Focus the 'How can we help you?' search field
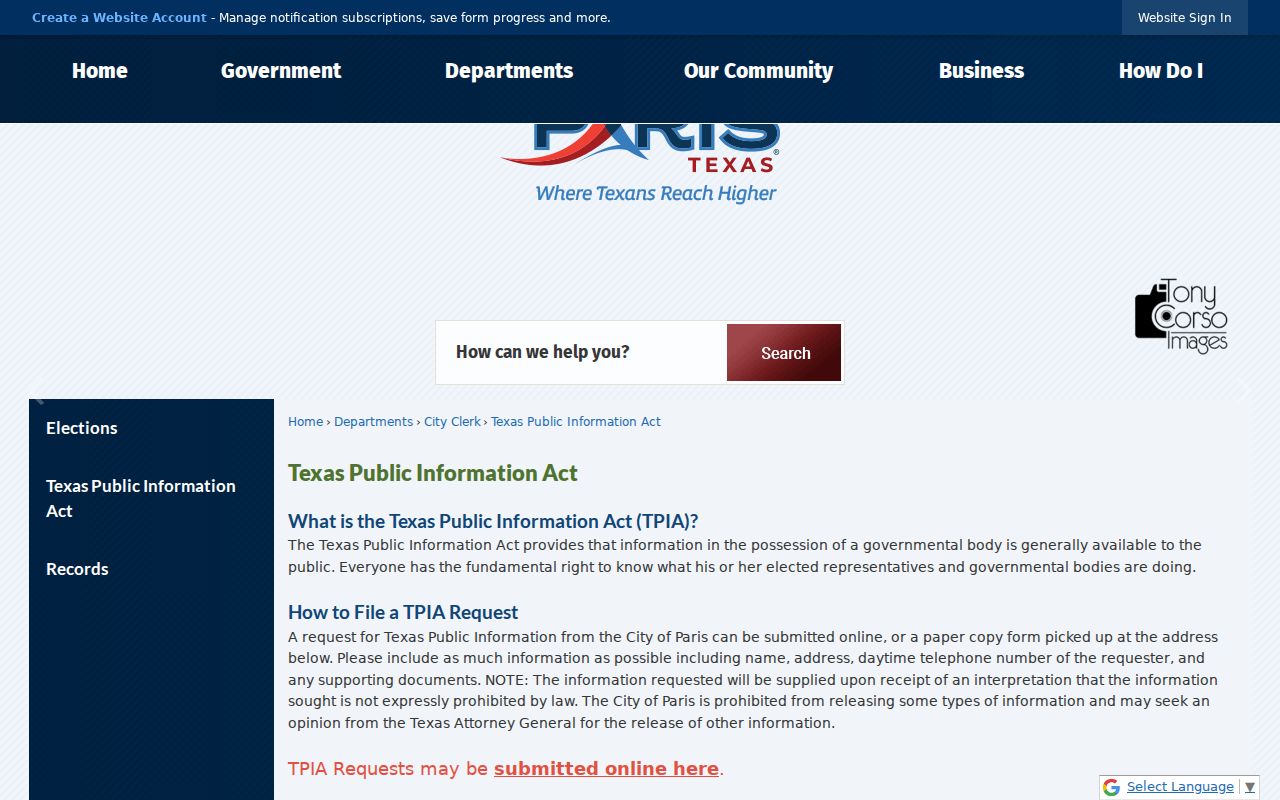 [582, 352]
